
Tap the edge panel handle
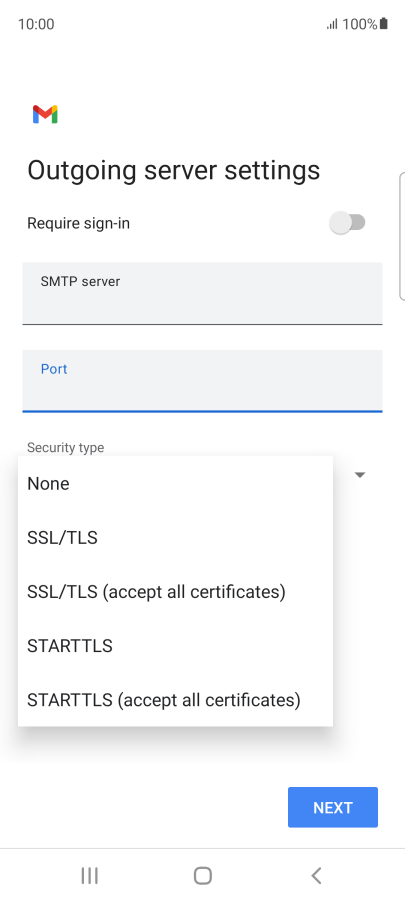pos(402,236)
